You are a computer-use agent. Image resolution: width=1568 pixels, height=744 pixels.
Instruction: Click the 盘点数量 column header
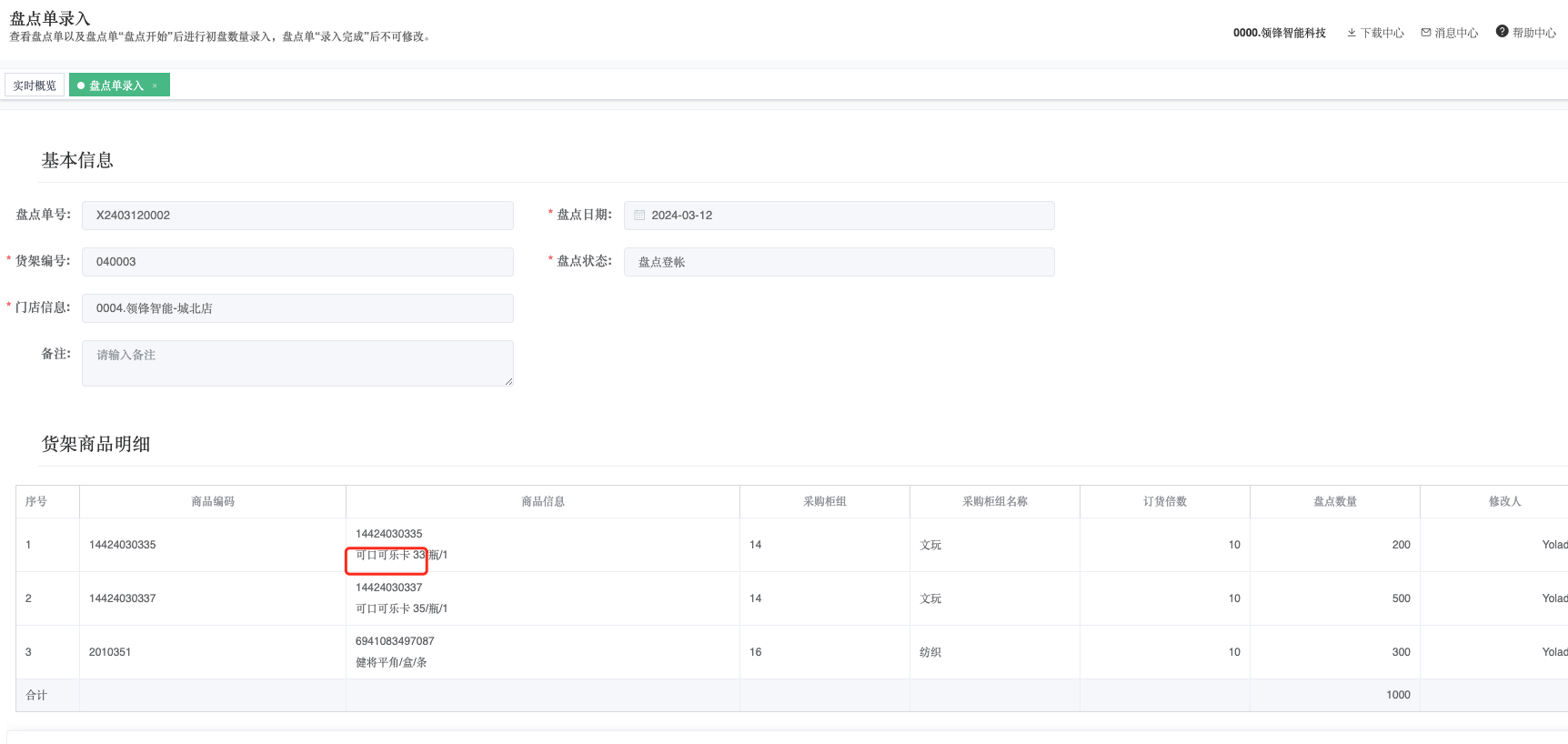pos(1335,501)
